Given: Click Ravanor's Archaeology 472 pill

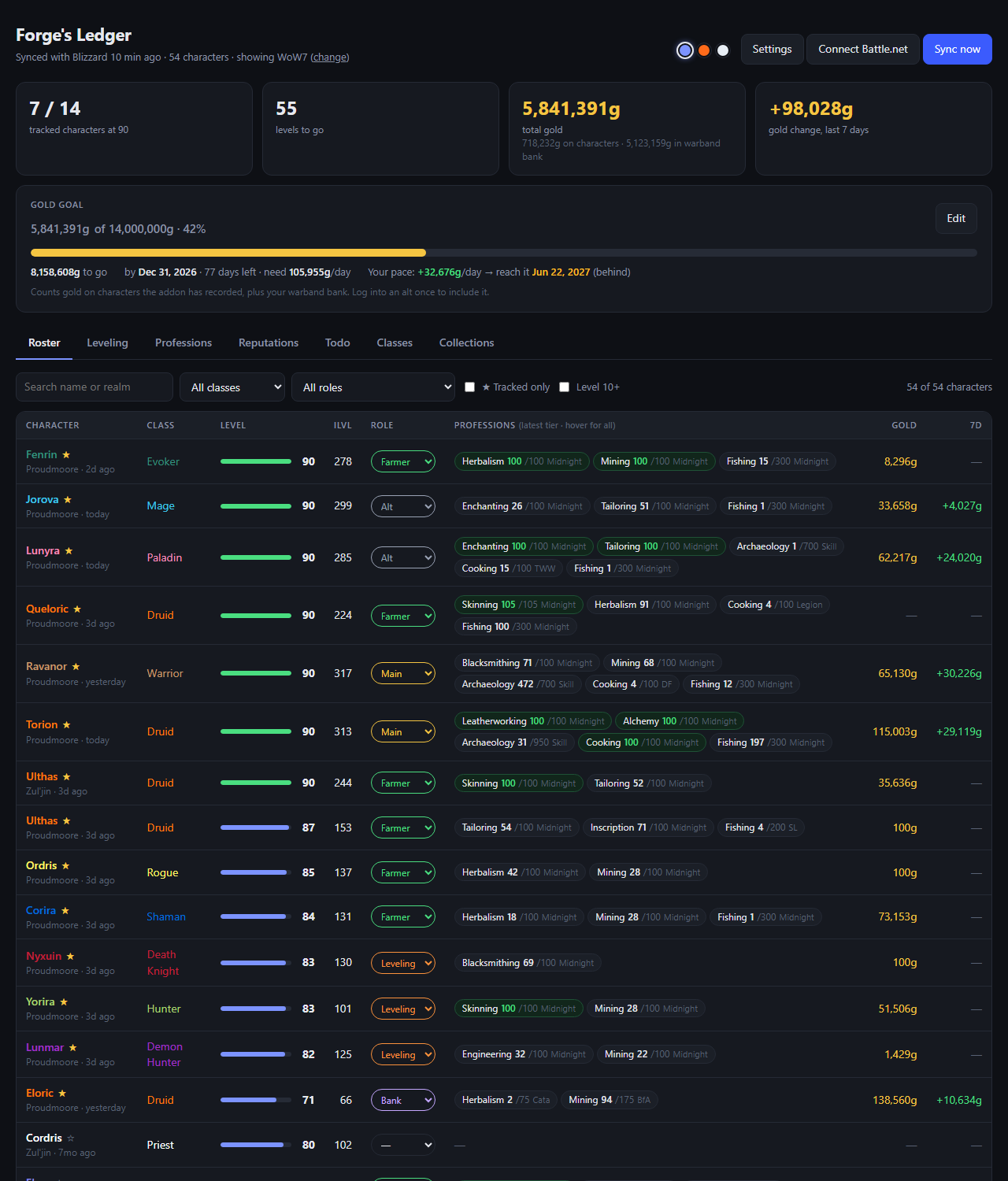Looking at the screenshot, I should [517, 685].
